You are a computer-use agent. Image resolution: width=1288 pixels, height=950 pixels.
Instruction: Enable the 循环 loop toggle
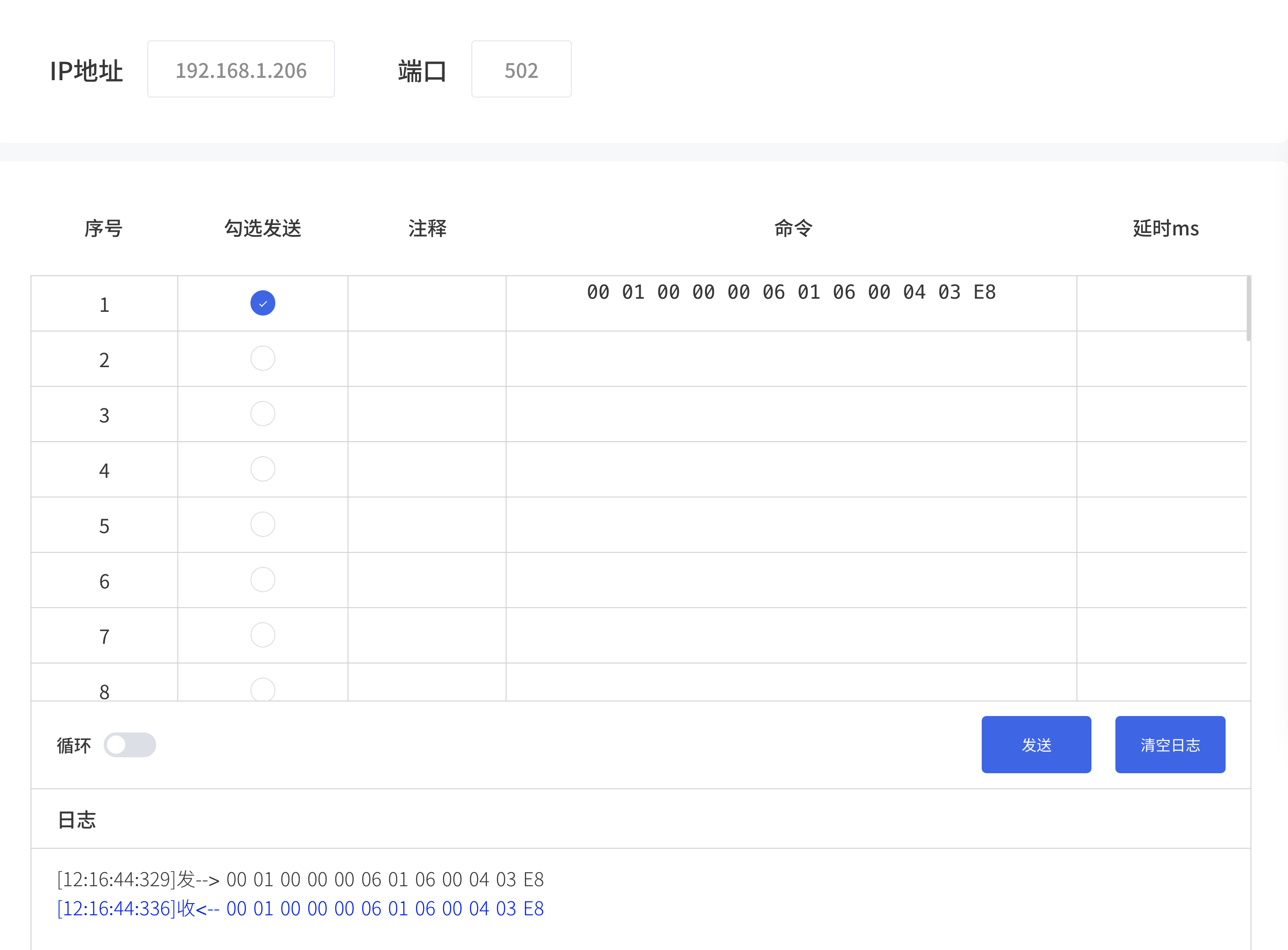(x=130, y=744)
